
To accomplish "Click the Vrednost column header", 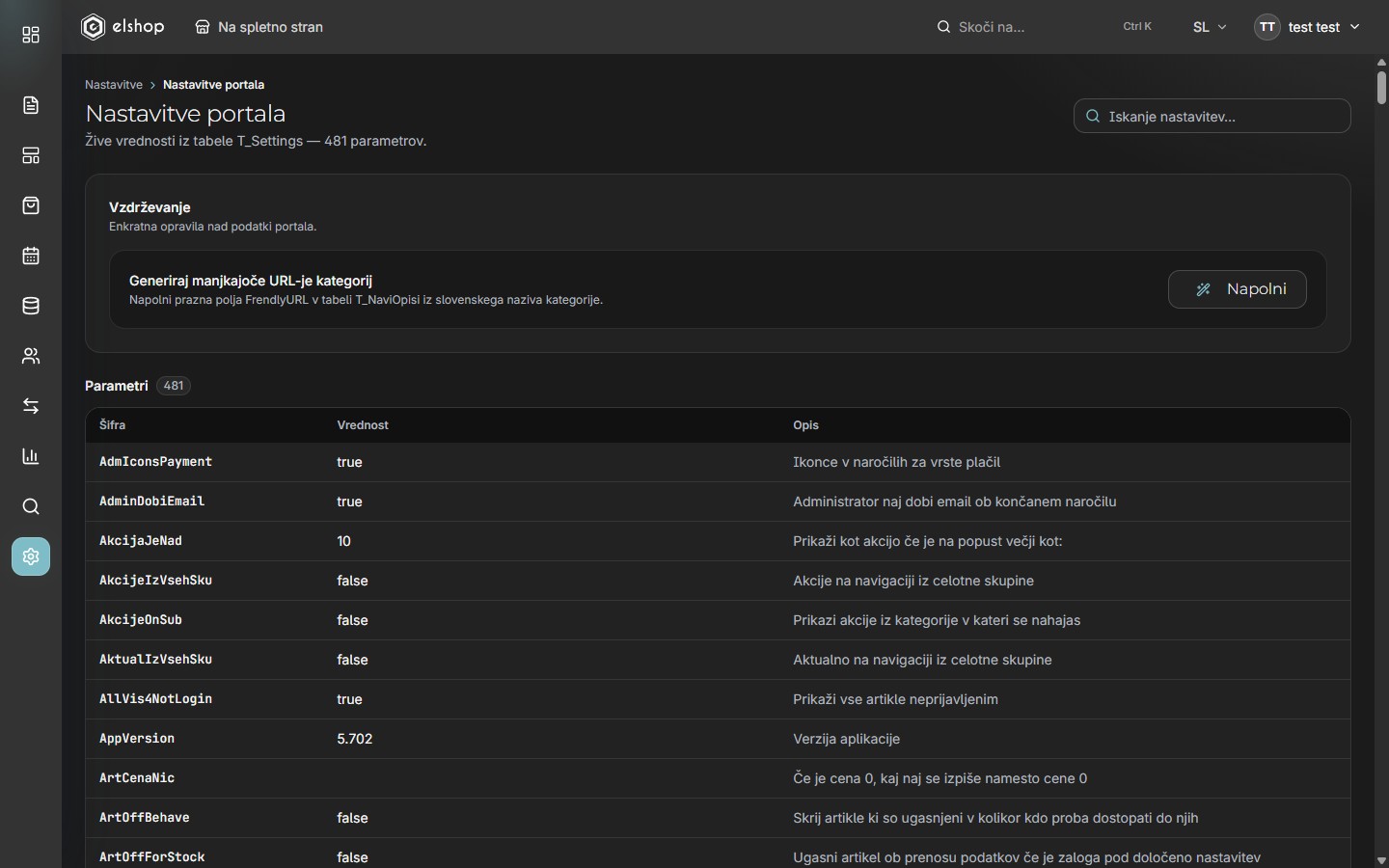I will [x=363, y=425].
